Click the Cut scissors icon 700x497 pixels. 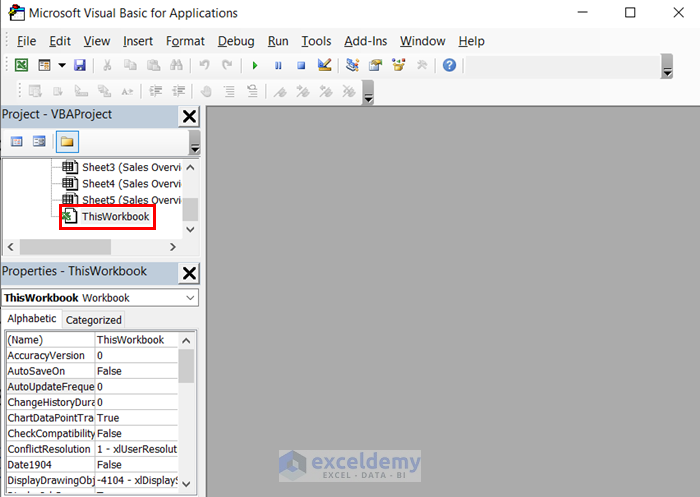point(107,65)
